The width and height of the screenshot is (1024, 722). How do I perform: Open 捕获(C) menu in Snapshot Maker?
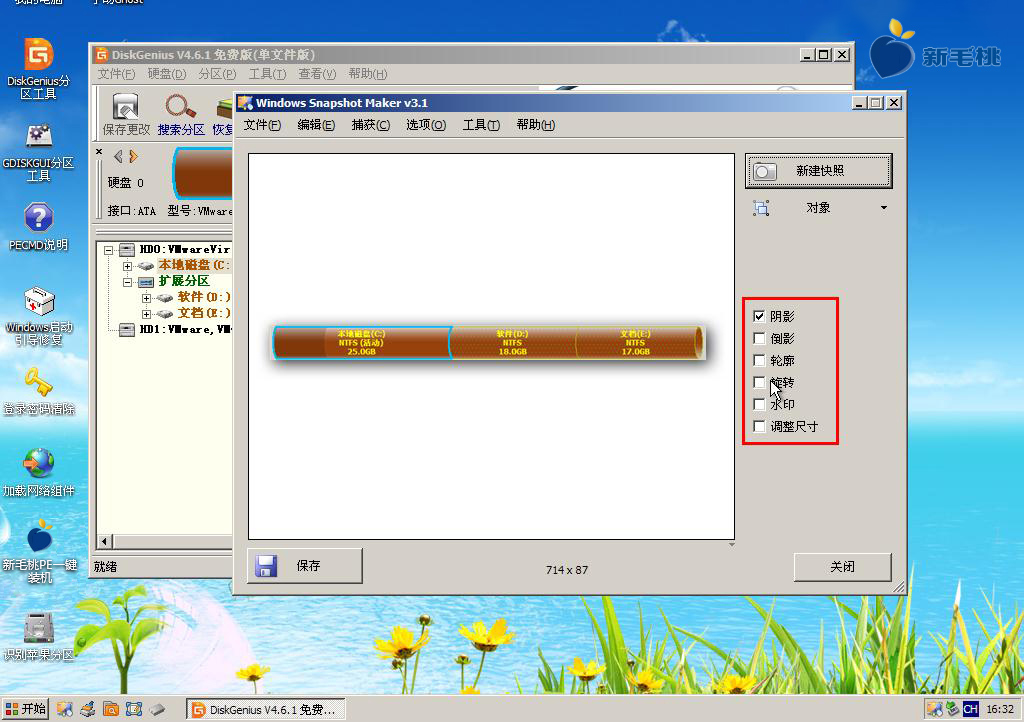coord(370,125)
